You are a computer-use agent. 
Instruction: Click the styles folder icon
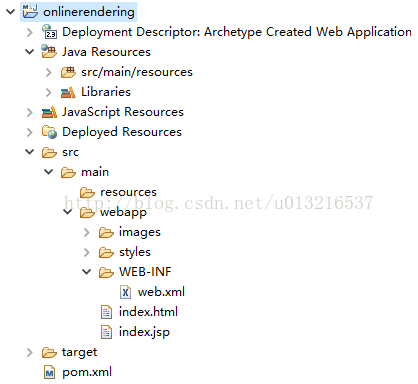(x=106, y=252)
